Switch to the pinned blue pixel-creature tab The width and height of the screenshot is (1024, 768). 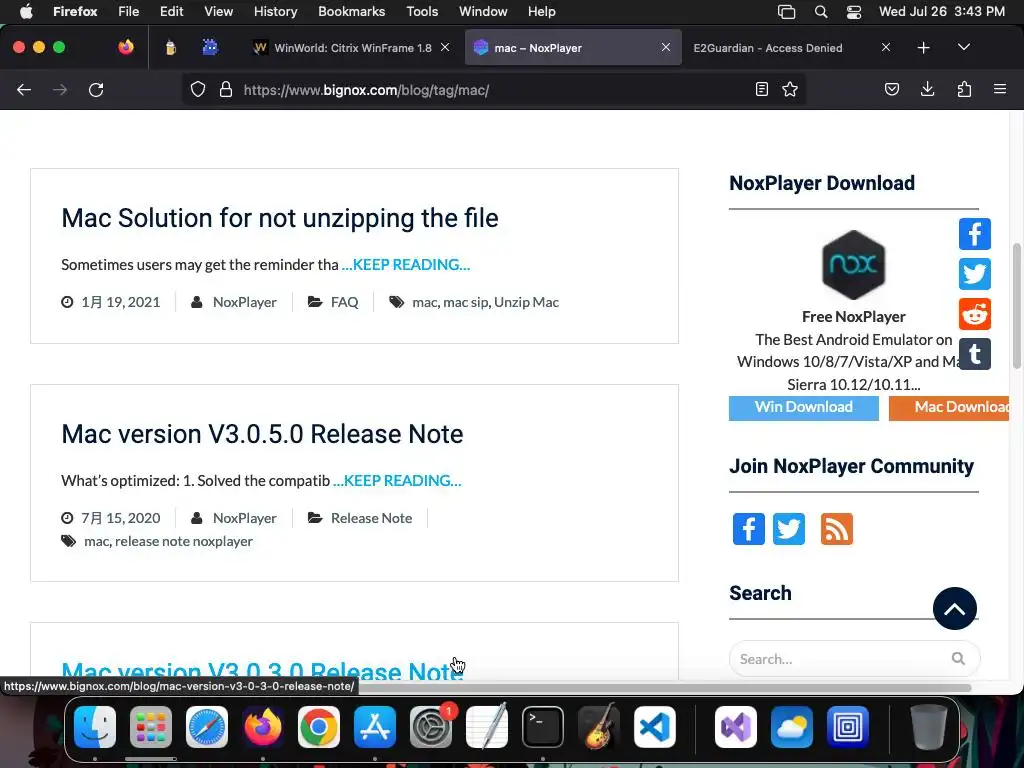pyautogui.click(x=210, y=47)
